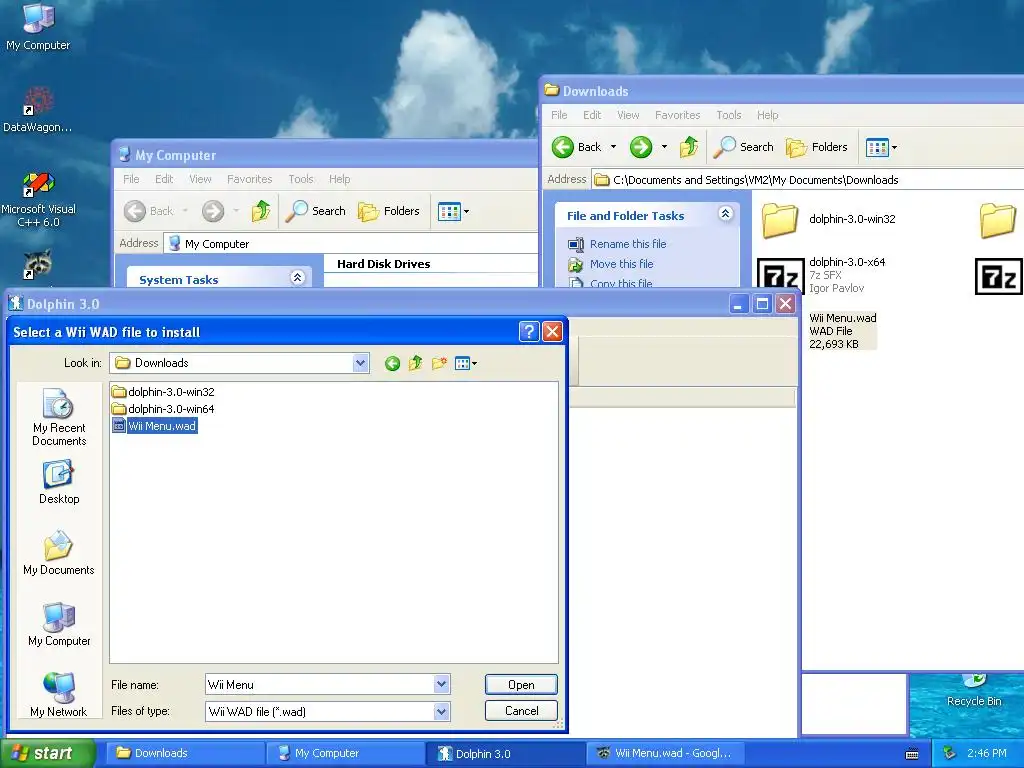Open My Computer desktop icon

(x=38, y=27)
